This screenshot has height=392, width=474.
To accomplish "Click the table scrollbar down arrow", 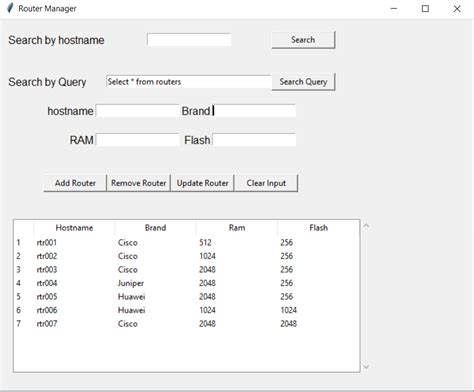I will [366, 367].
